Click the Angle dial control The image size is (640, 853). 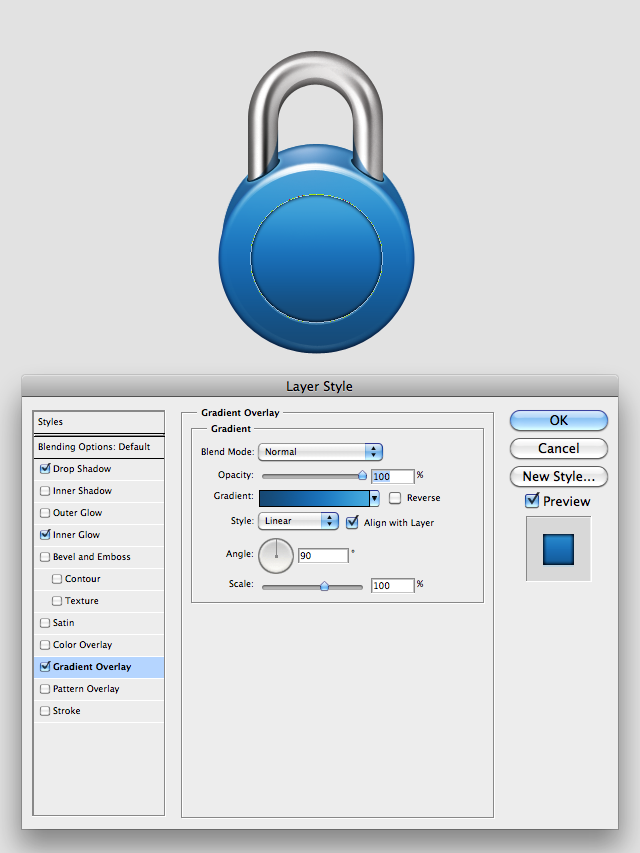tap(276, 556)
